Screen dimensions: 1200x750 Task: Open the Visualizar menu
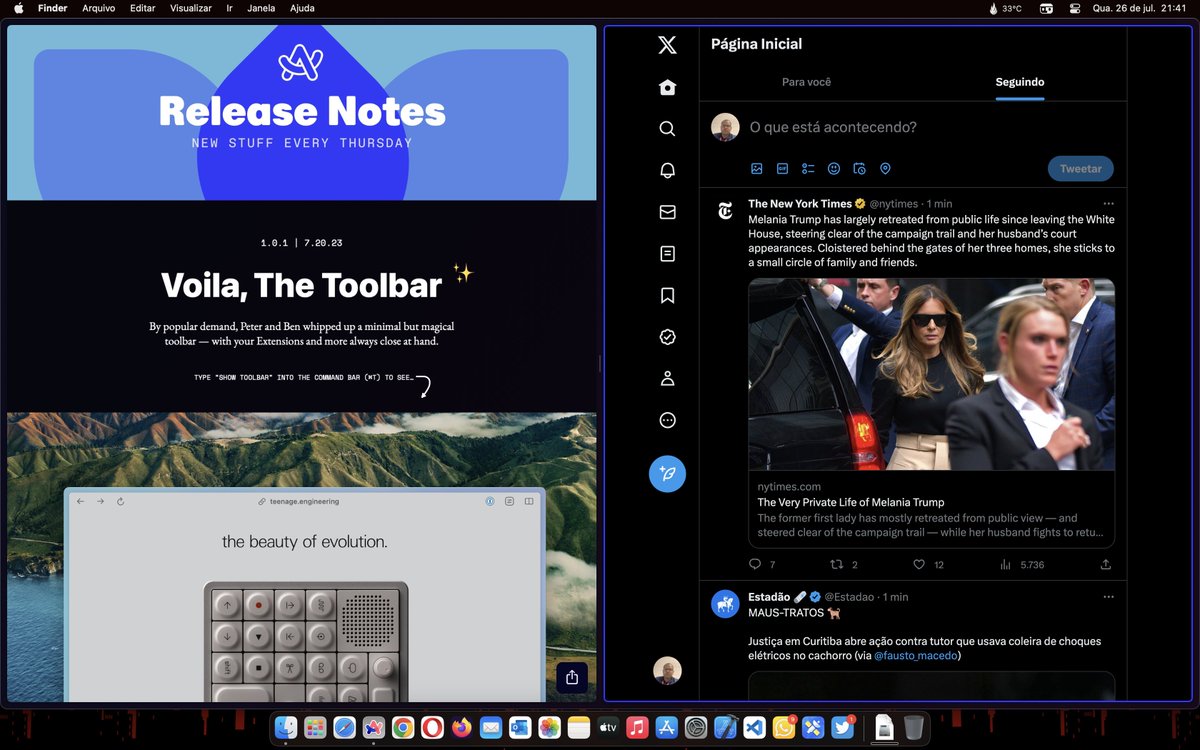click(191, 8)
